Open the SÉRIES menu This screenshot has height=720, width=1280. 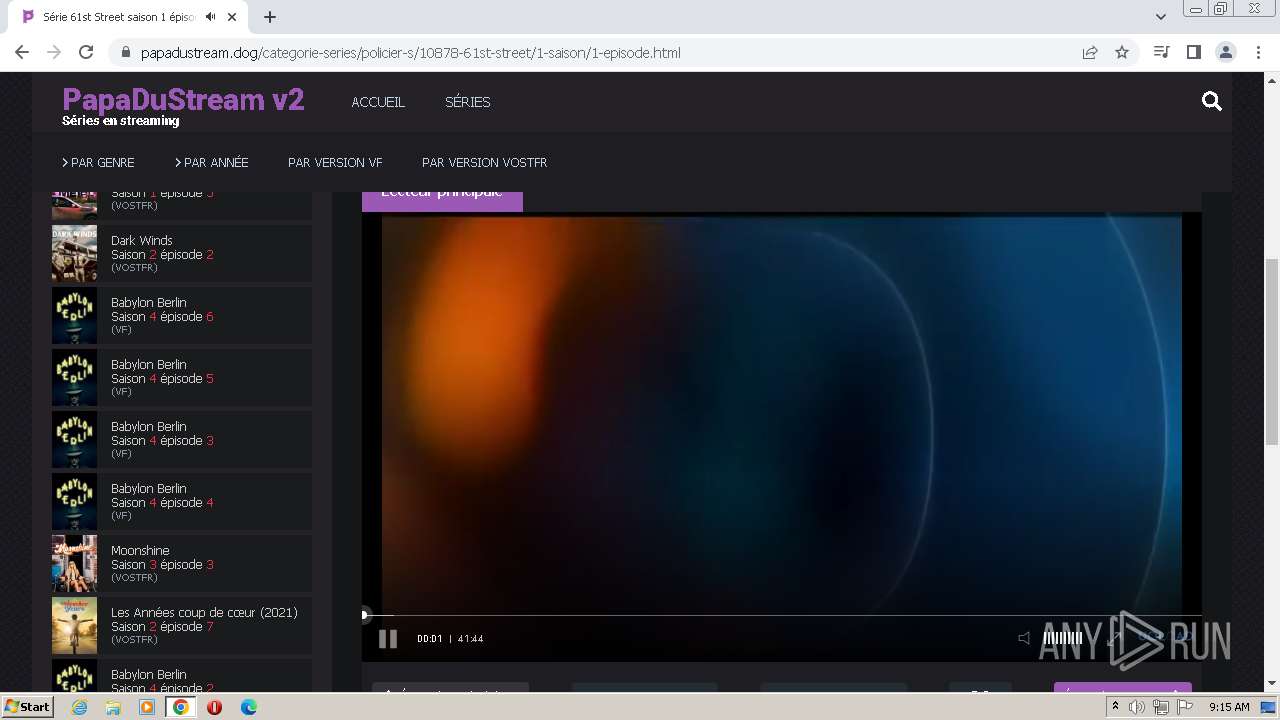click(468, 102)
